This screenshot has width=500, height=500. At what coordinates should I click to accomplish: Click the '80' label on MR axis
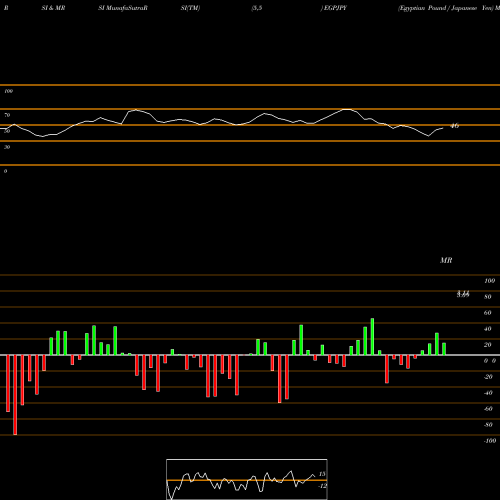coord(488,297)
